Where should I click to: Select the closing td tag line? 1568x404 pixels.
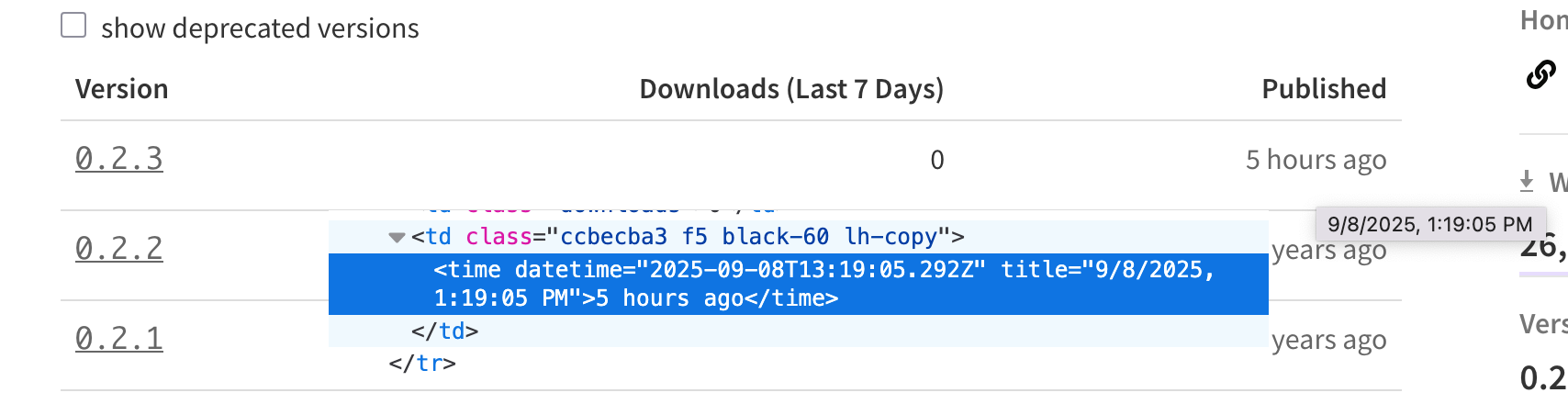point(445,331)
